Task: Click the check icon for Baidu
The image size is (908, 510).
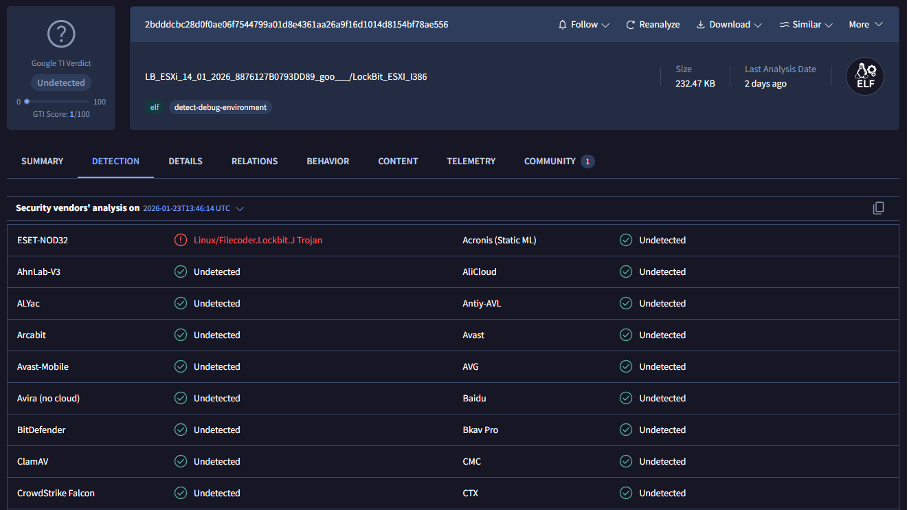Action: point(625,398)
